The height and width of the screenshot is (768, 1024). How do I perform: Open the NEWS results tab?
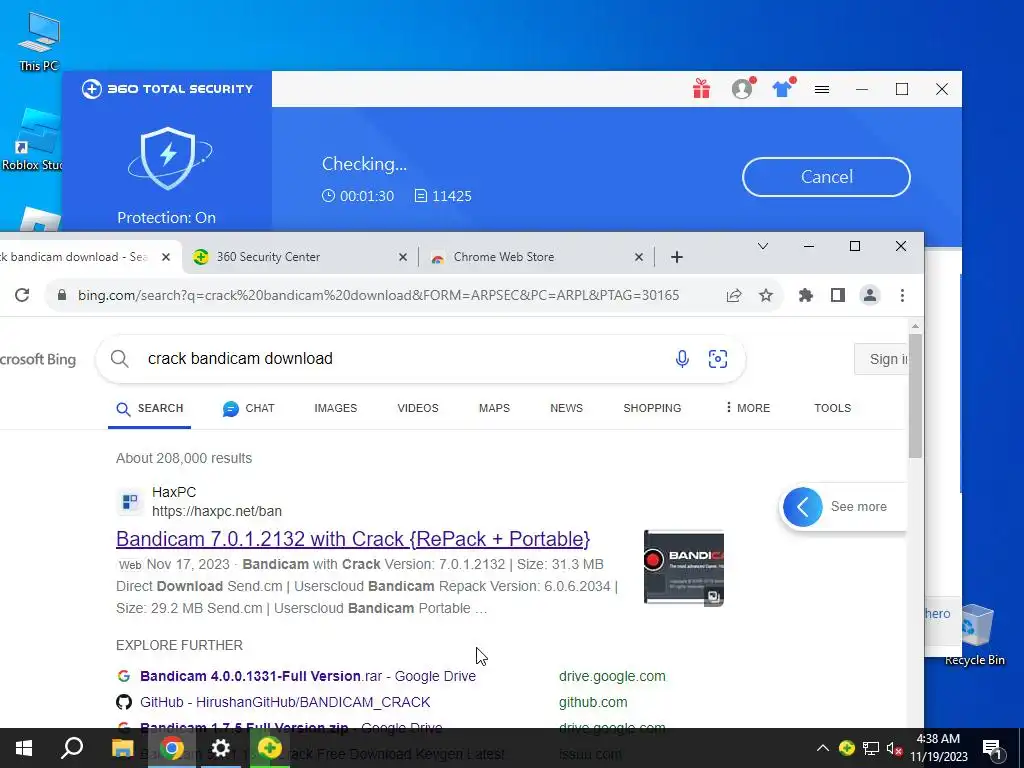click(566, 408)
